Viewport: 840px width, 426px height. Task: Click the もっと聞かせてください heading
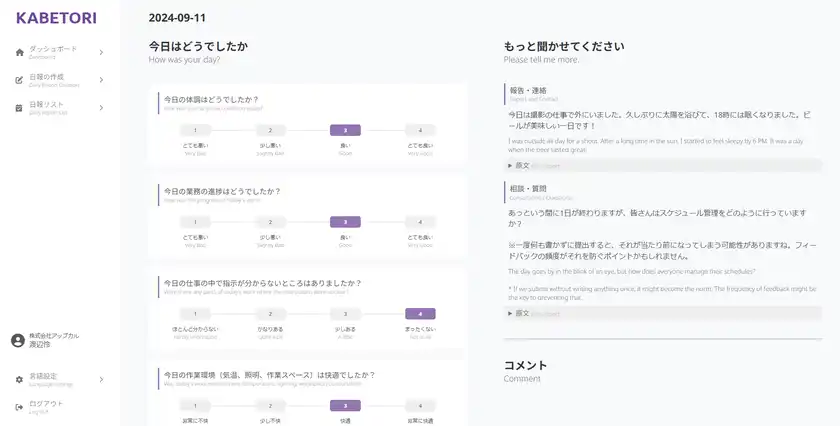click(564, 46)
